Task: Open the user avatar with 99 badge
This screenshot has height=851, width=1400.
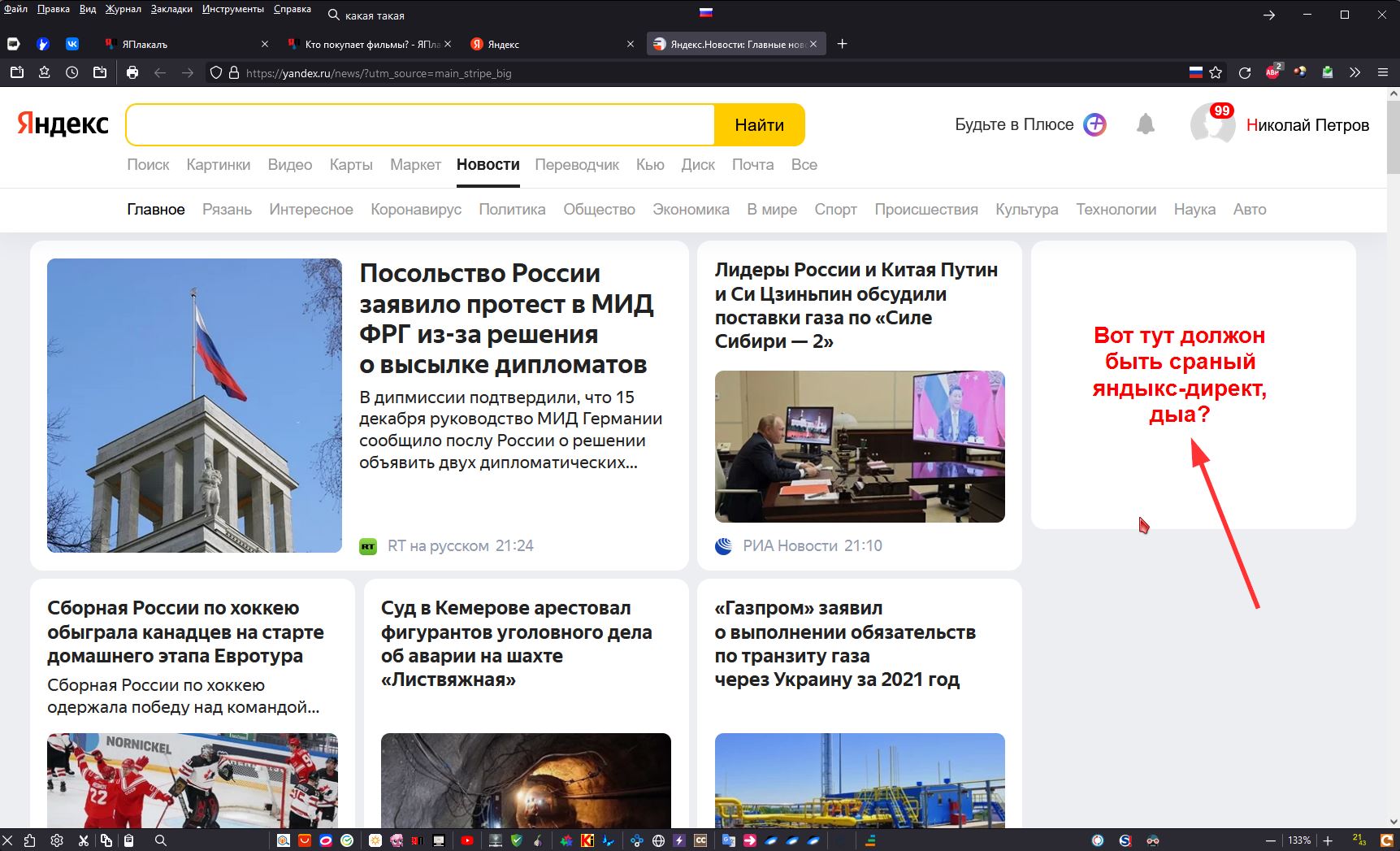Action: point(1212,124)
